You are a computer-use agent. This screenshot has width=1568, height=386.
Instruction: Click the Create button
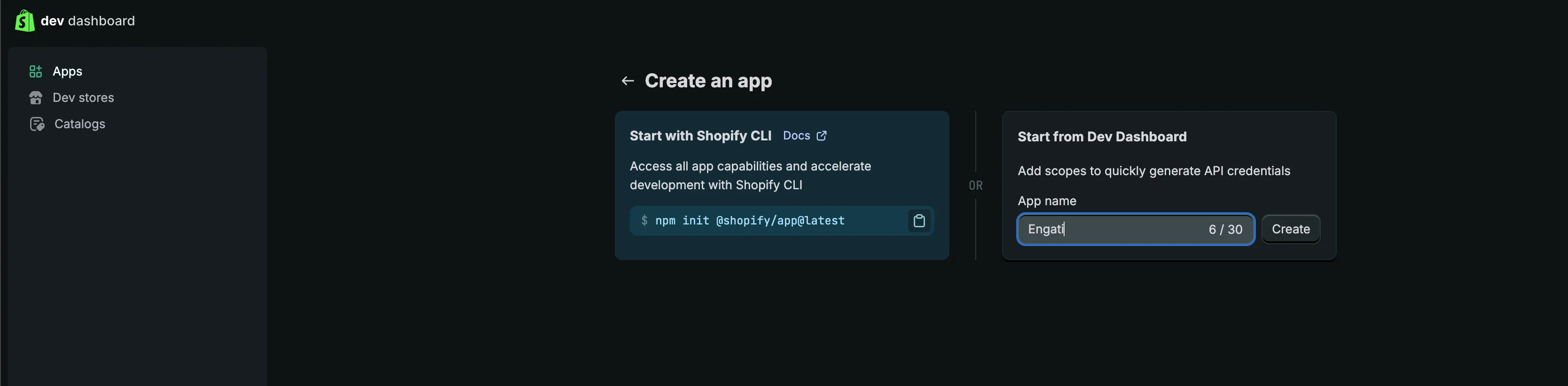[1291, 229]
